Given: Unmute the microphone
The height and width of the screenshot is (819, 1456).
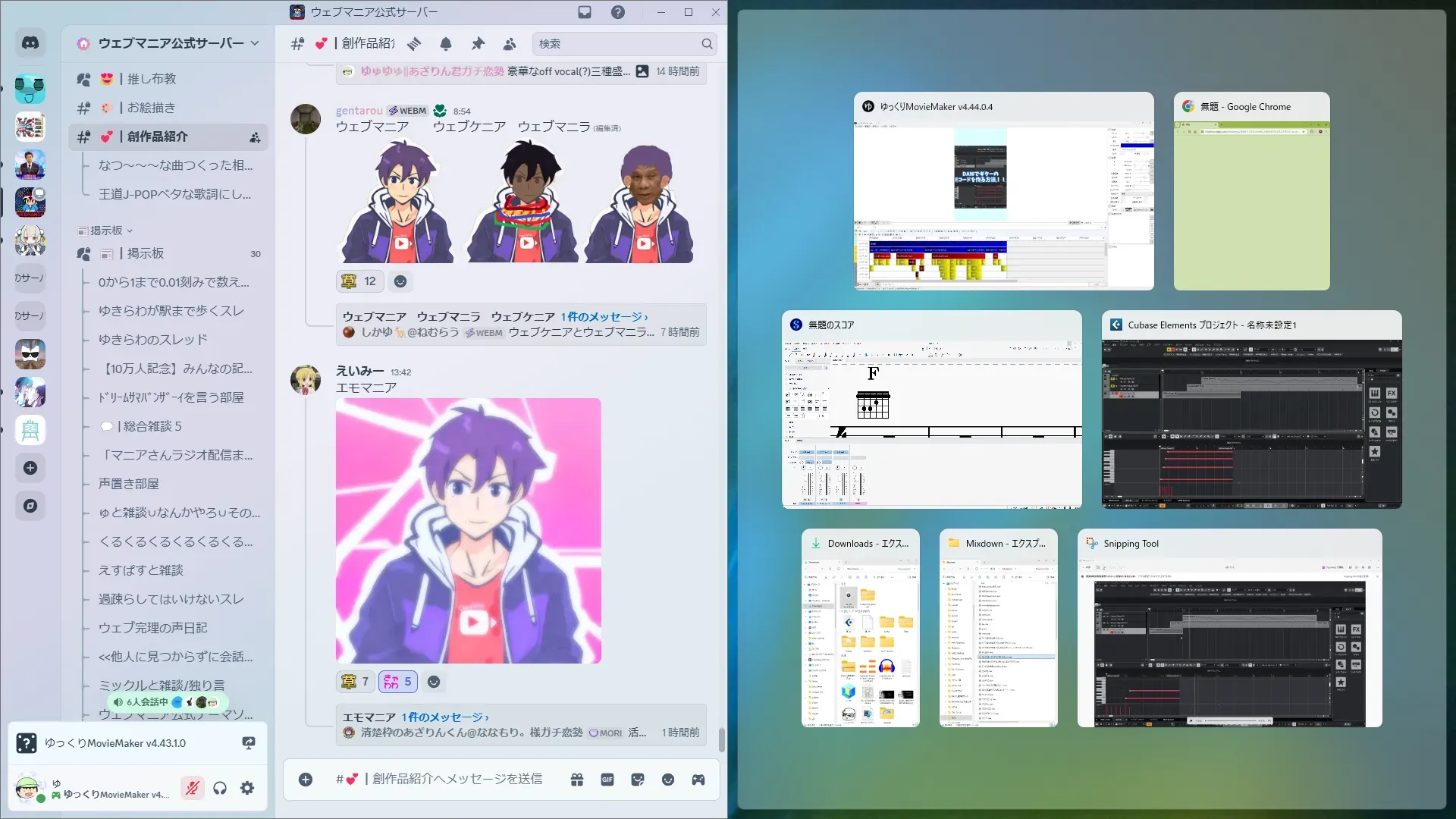Looking at the screenshot, I should pyautogui.click(x=192, y=788).
